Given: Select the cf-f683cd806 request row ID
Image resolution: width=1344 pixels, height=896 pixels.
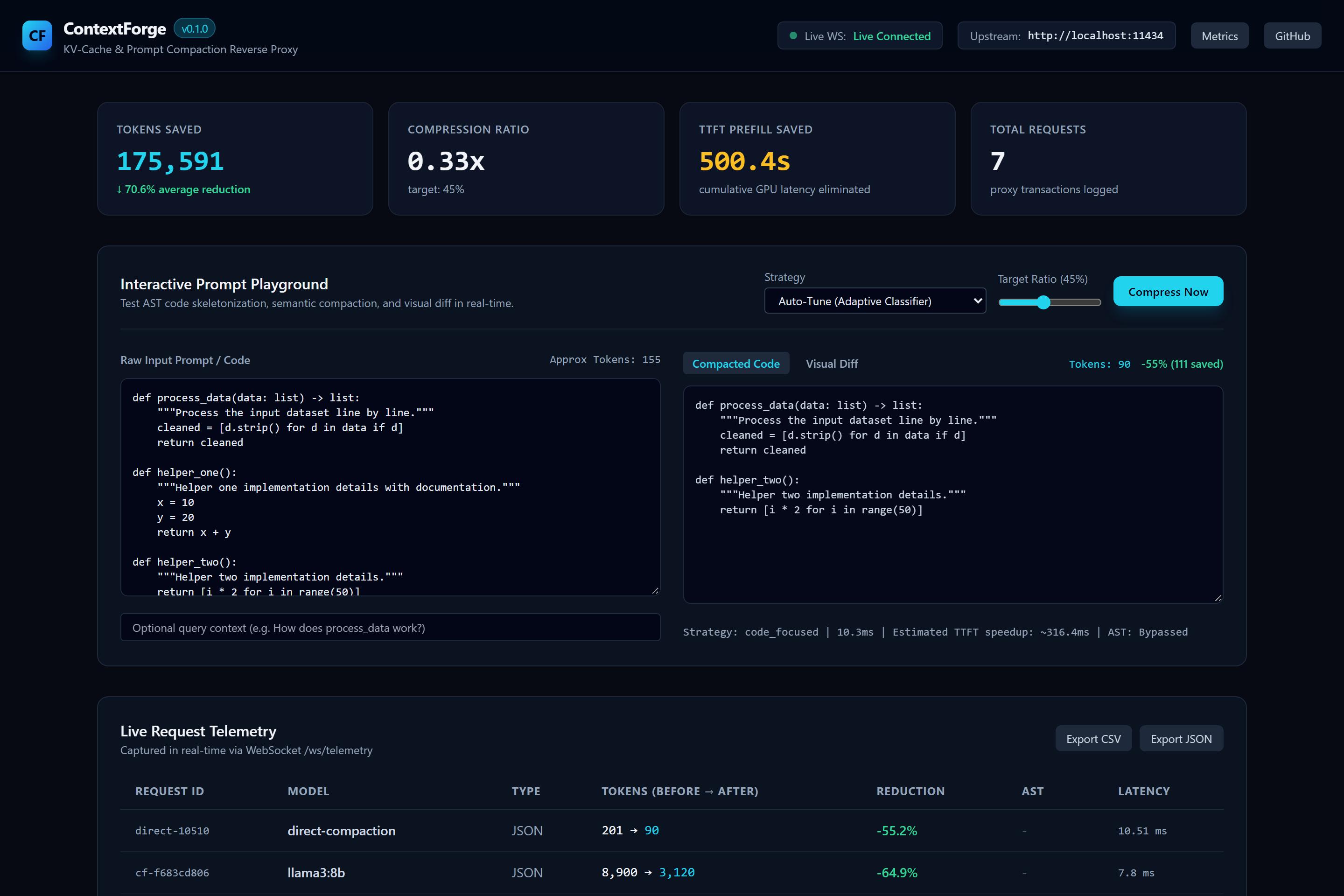Looking at the screenshot, I should 172,873.
